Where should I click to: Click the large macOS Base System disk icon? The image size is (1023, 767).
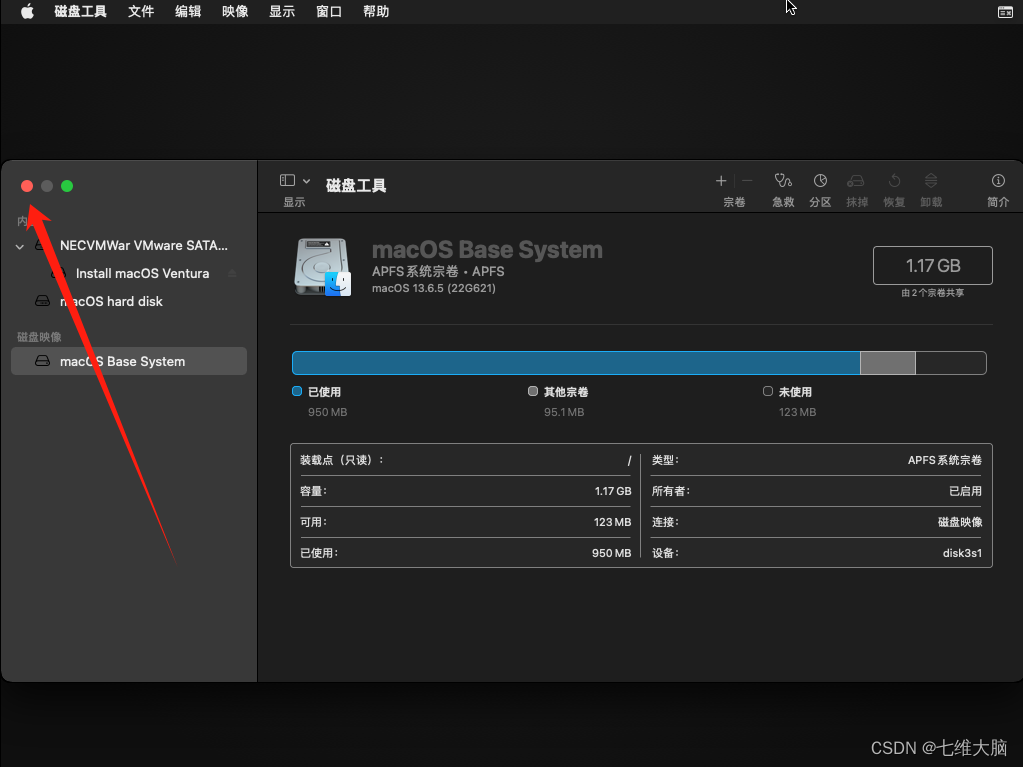coord(322,267)
